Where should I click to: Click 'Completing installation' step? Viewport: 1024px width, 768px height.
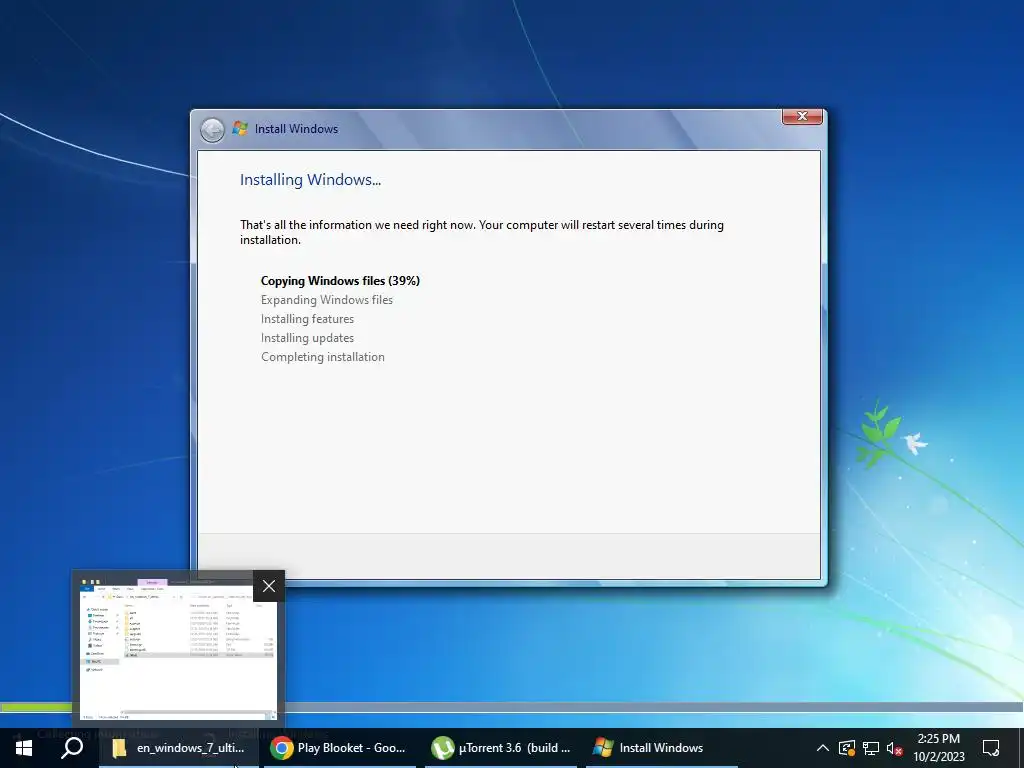coord(323,357)
